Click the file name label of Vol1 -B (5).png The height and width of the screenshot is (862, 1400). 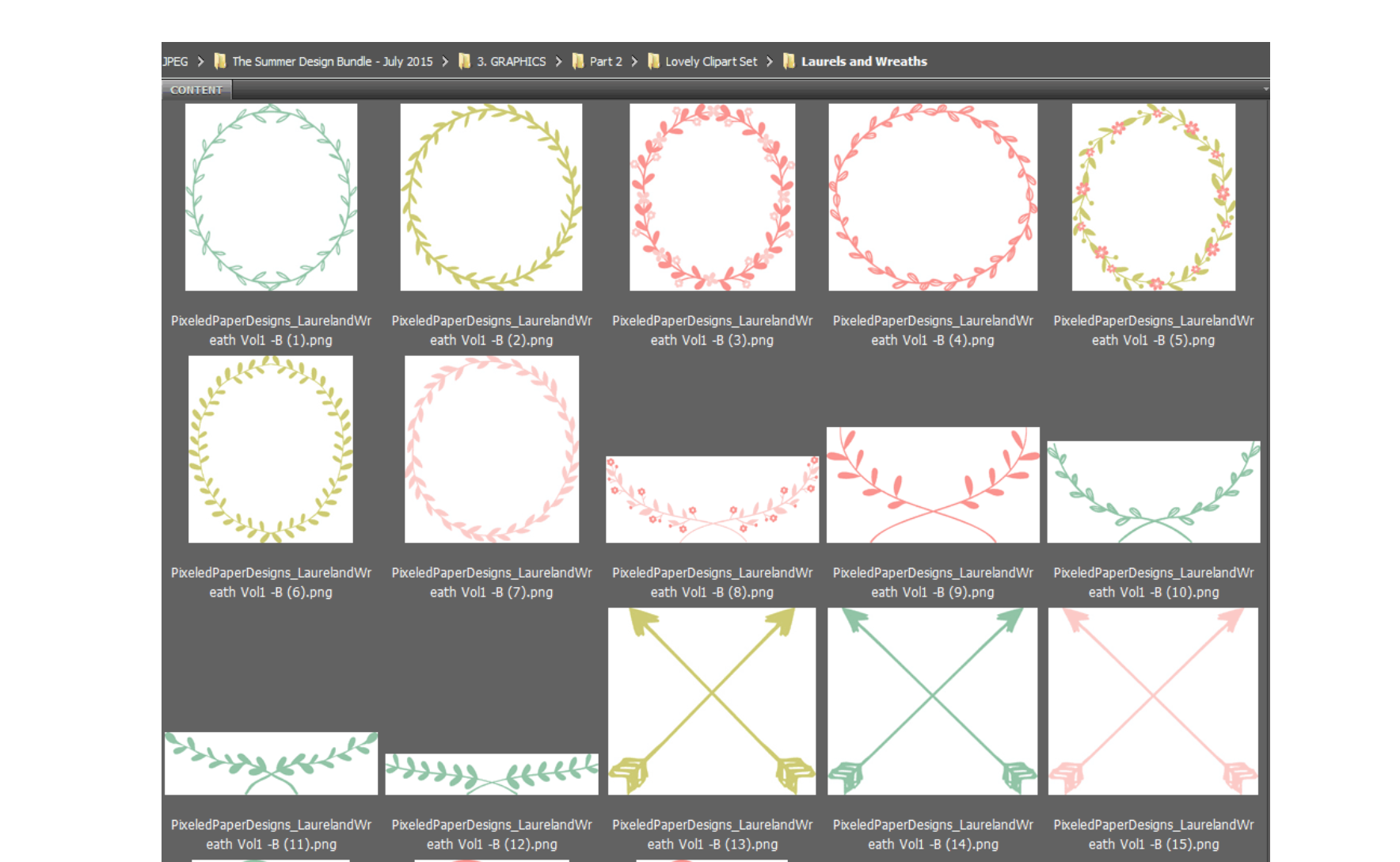1153,330
